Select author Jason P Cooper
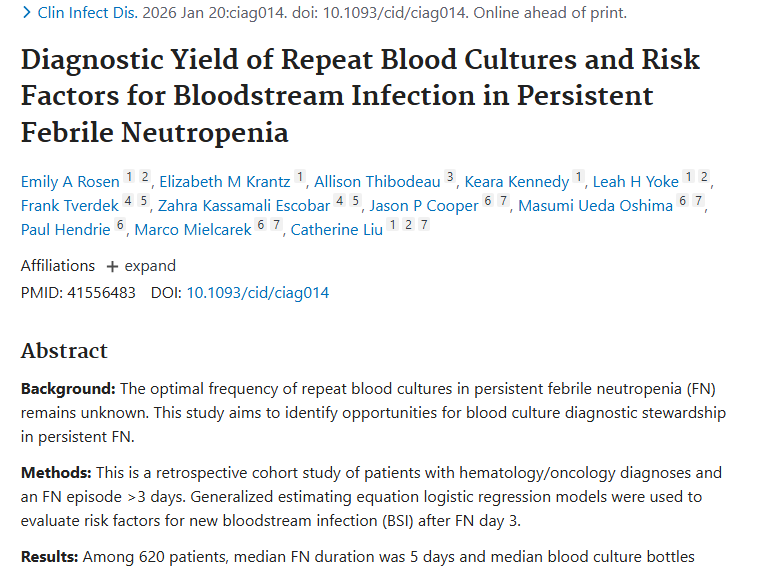This screenshot has width=760, height=570. coord(423,206)
